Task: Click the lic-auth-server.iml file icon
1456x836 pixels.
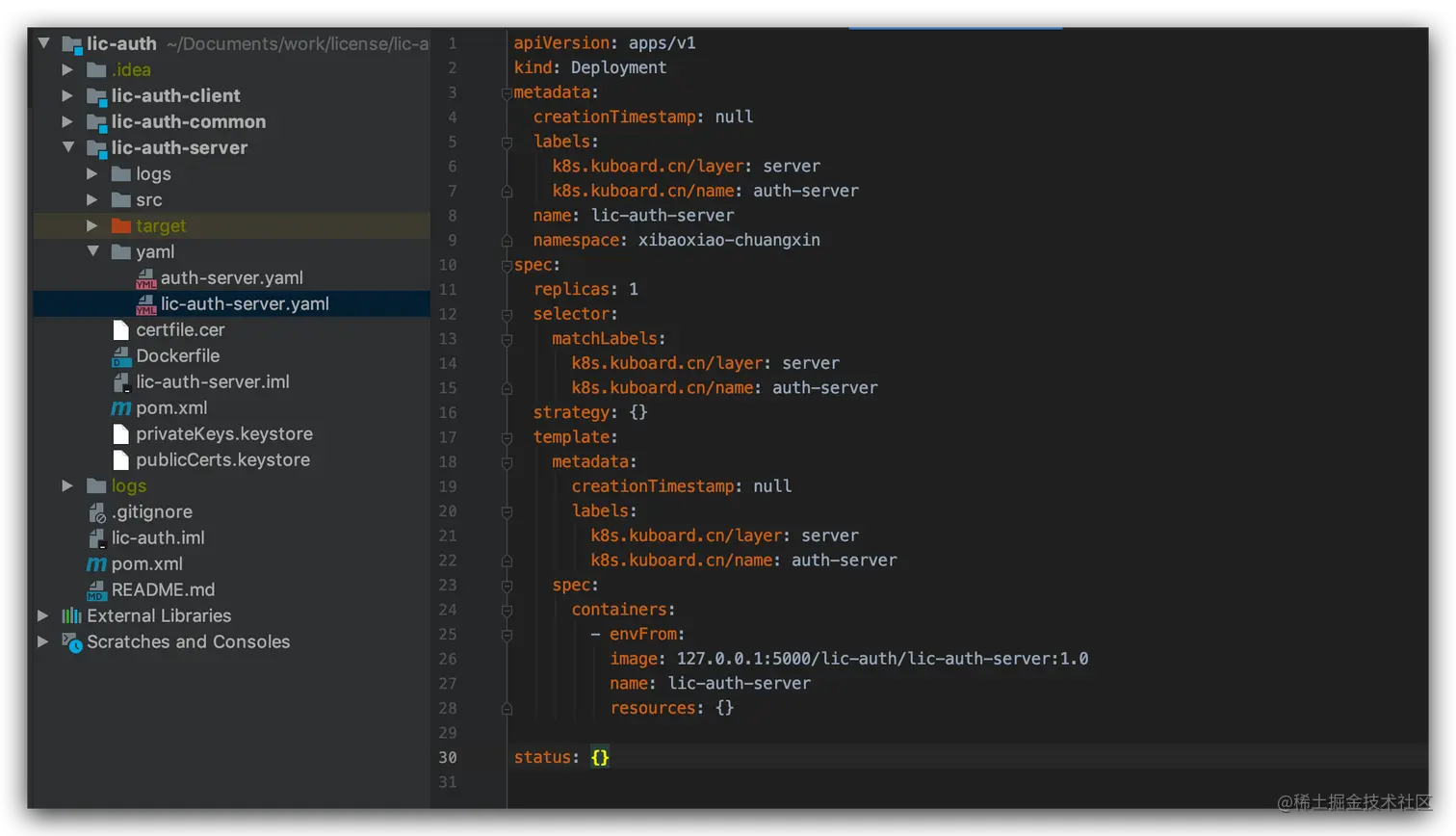Action: [x=121, y=382]
